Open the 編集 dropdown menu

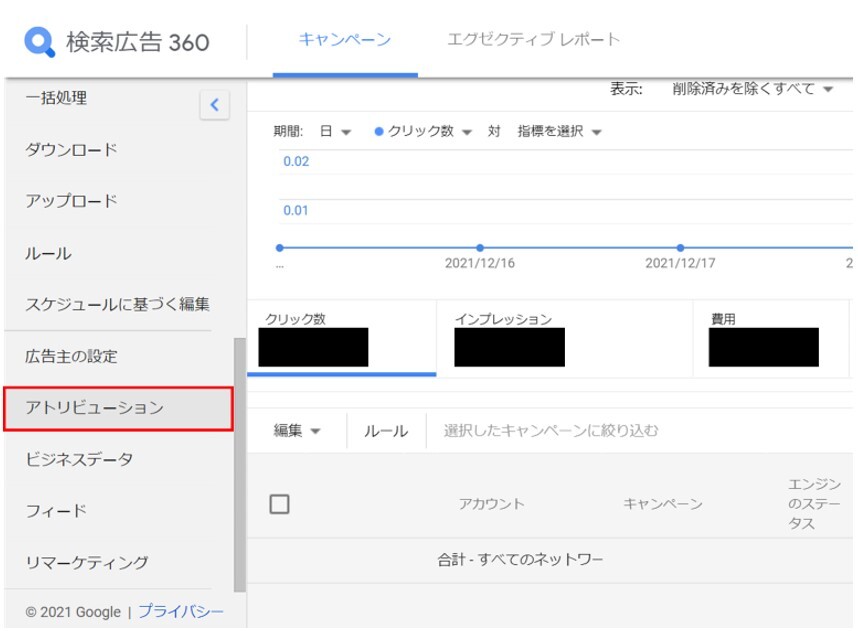pyautogui.click(x=297, y=431)
